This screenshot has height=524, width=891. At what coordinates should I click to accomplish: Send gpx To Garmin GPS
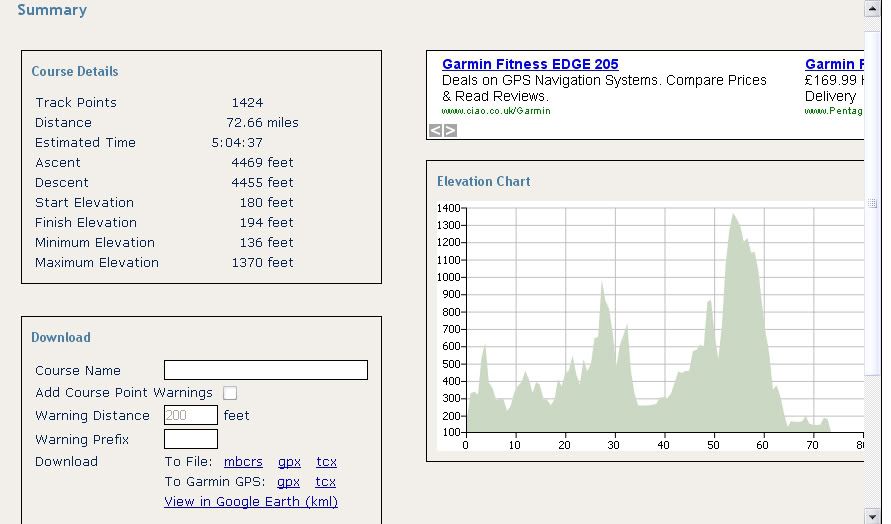coord(288,482)
